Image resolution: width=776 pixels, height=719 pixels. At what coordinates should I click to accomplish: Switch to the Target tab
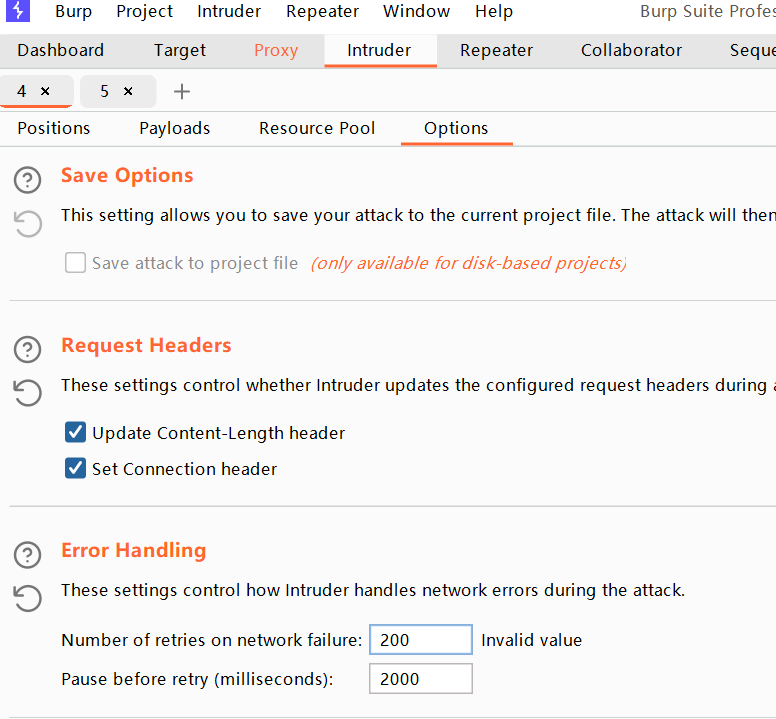click(x=180, y=50)
